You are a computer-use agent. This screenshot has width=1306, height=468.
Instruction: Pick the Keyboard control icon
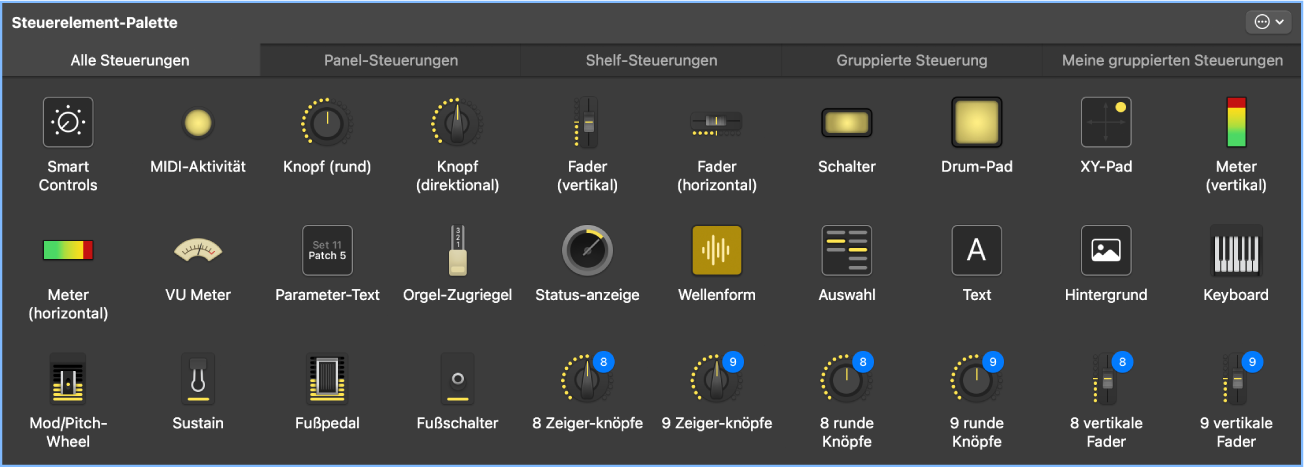[x=1236, y=251]
